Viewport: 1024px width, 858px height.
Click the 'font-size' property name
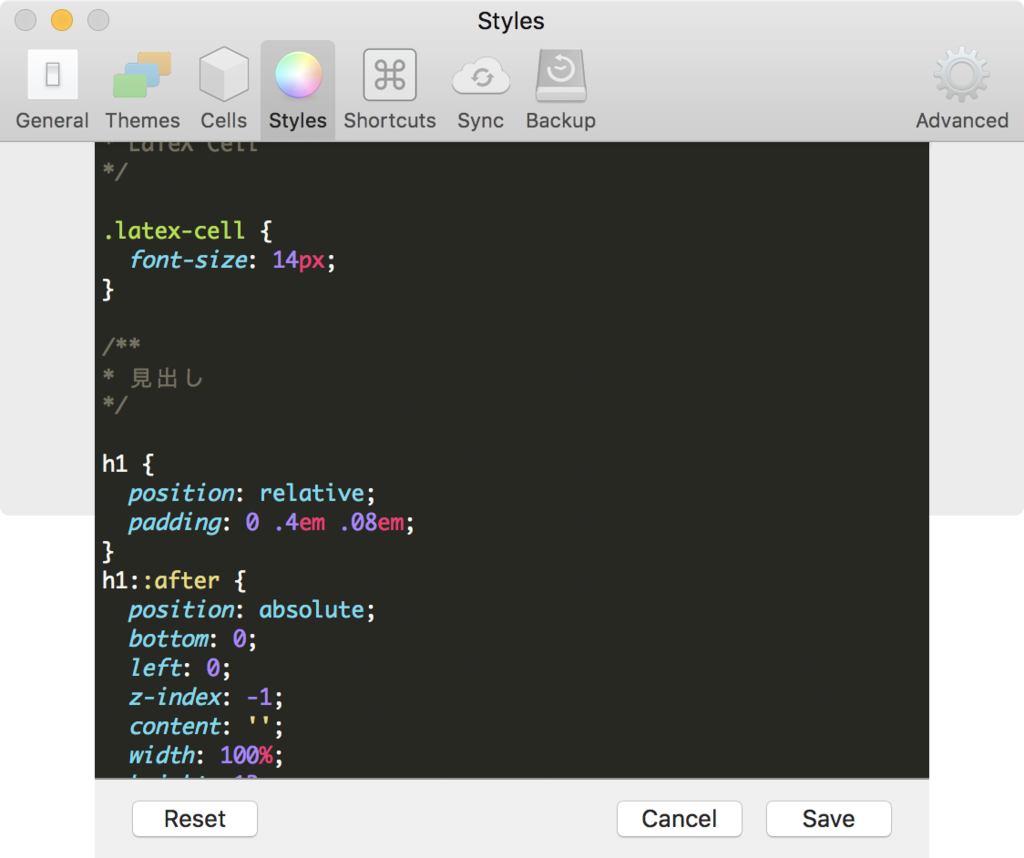[x=188, y=260]
